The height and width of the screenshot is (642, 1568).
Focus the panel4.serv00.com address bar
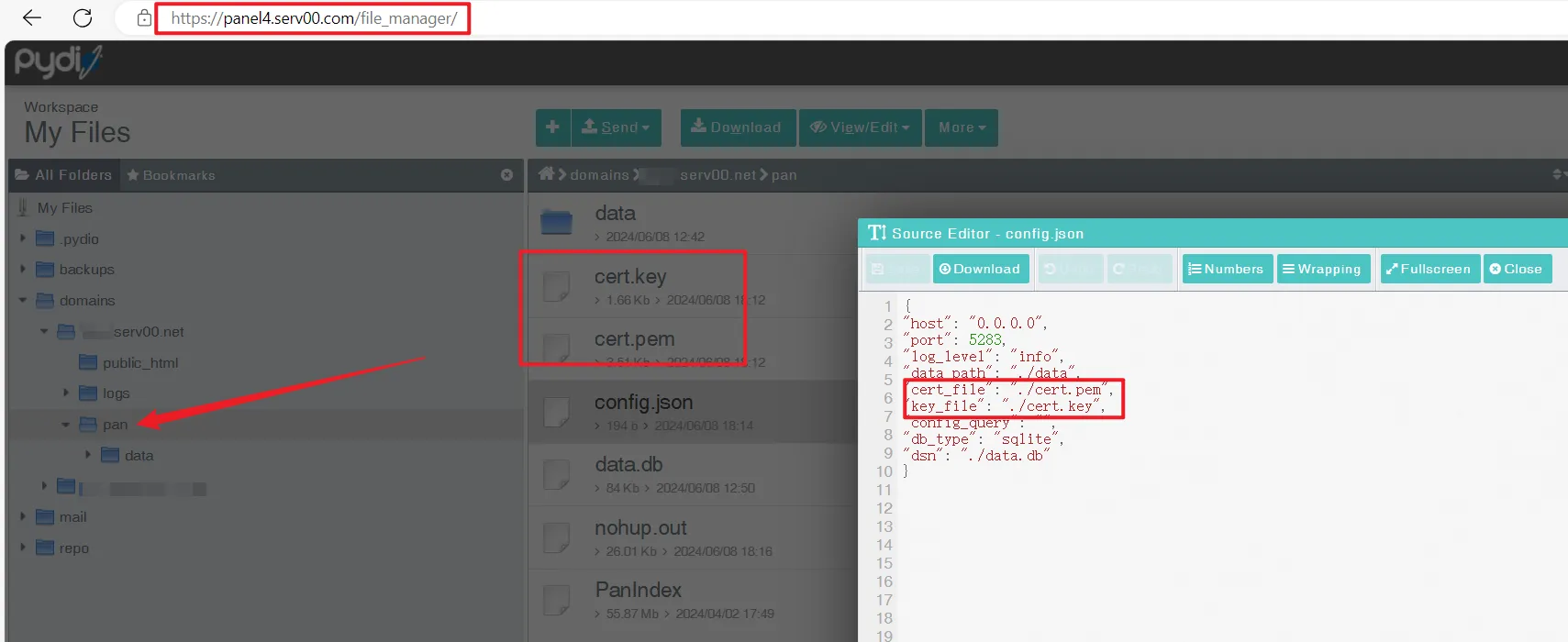[x=314, y=18]
